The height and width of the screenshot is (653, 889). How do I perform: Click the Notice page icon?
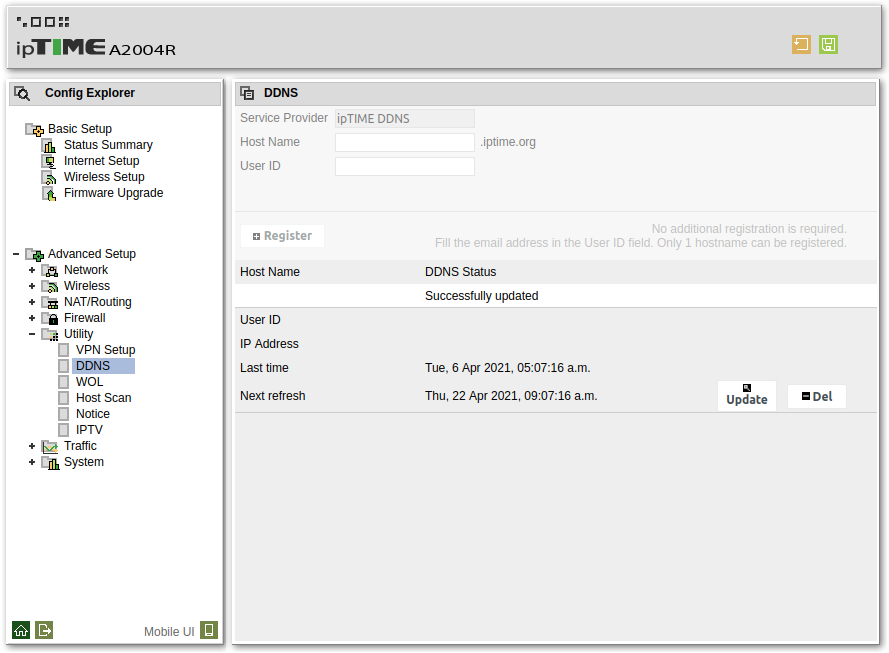64,414
